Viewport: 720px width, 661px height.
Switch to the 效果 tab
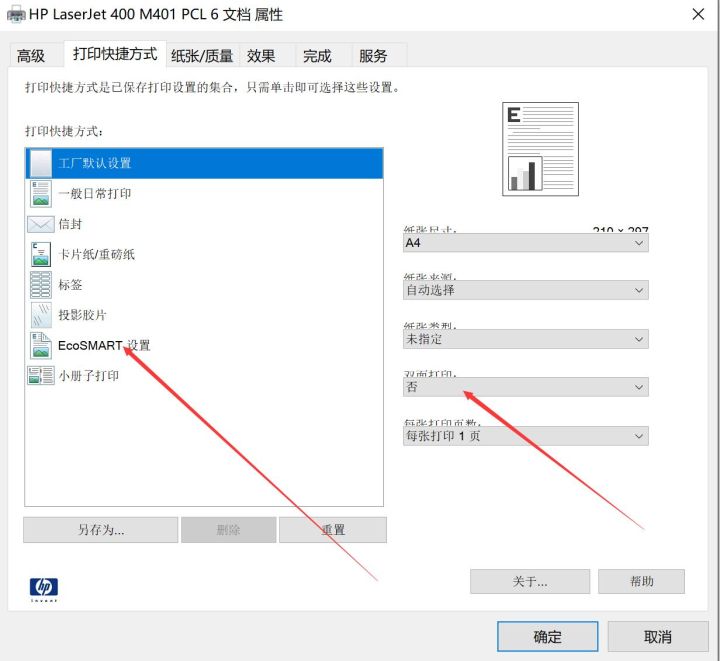coord(261,56)
